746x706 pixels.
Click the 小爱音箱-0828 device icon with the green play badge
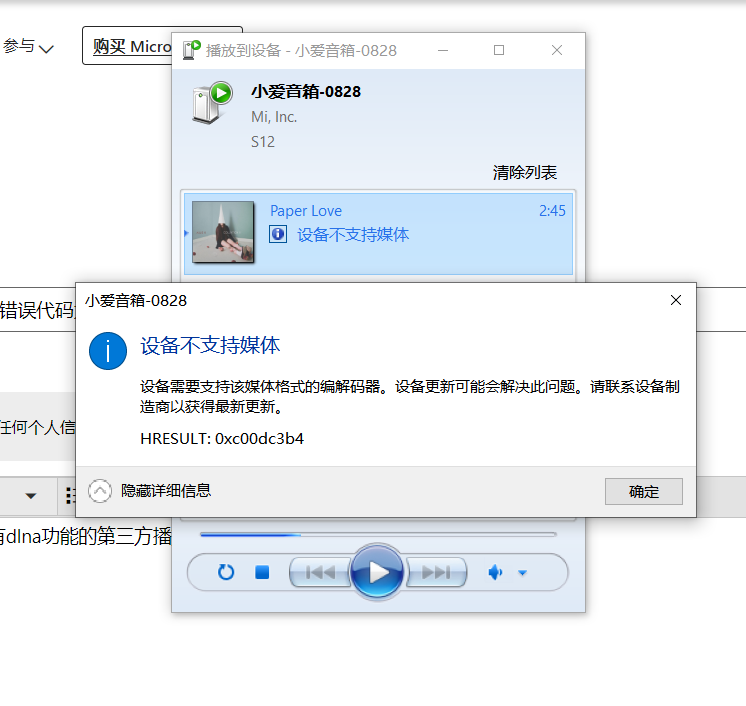[x=212, y=103]
